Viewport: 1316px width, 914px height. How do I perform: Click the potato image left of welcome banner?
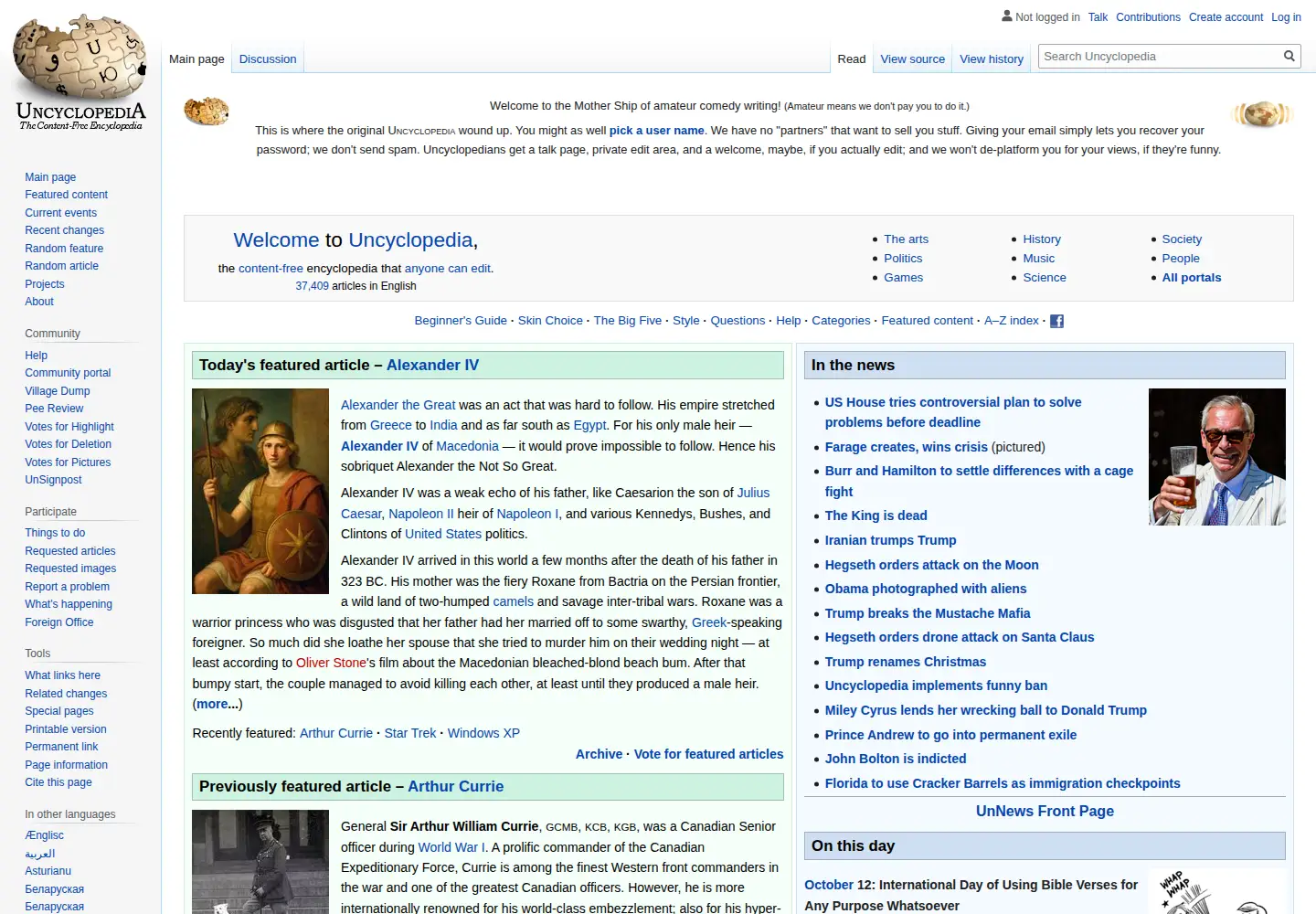(207, 112)
